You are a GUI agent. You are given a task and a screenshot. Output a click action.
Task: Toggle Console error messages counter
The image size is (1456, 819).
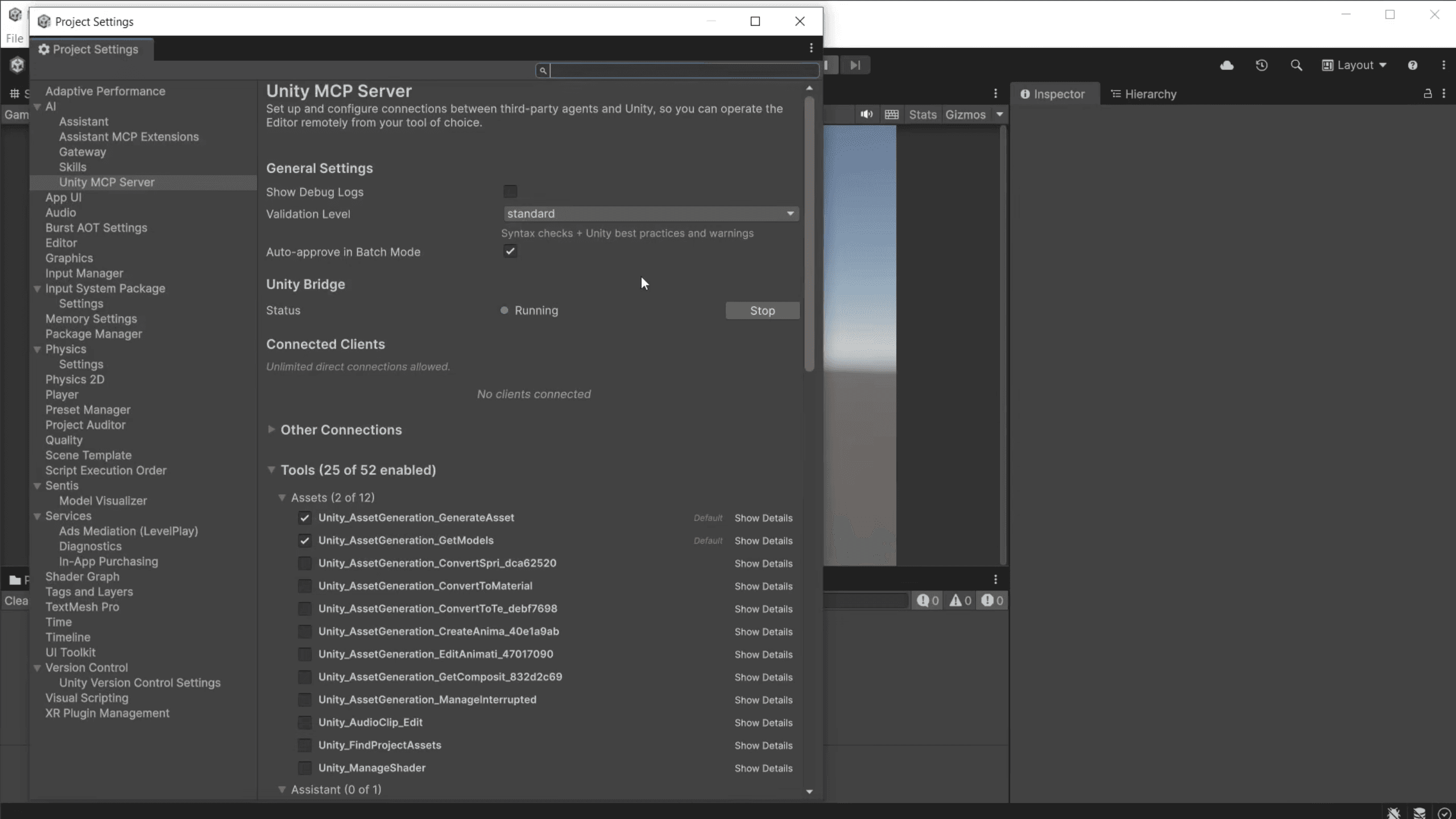pyautogui.click(x=992, y=601)
